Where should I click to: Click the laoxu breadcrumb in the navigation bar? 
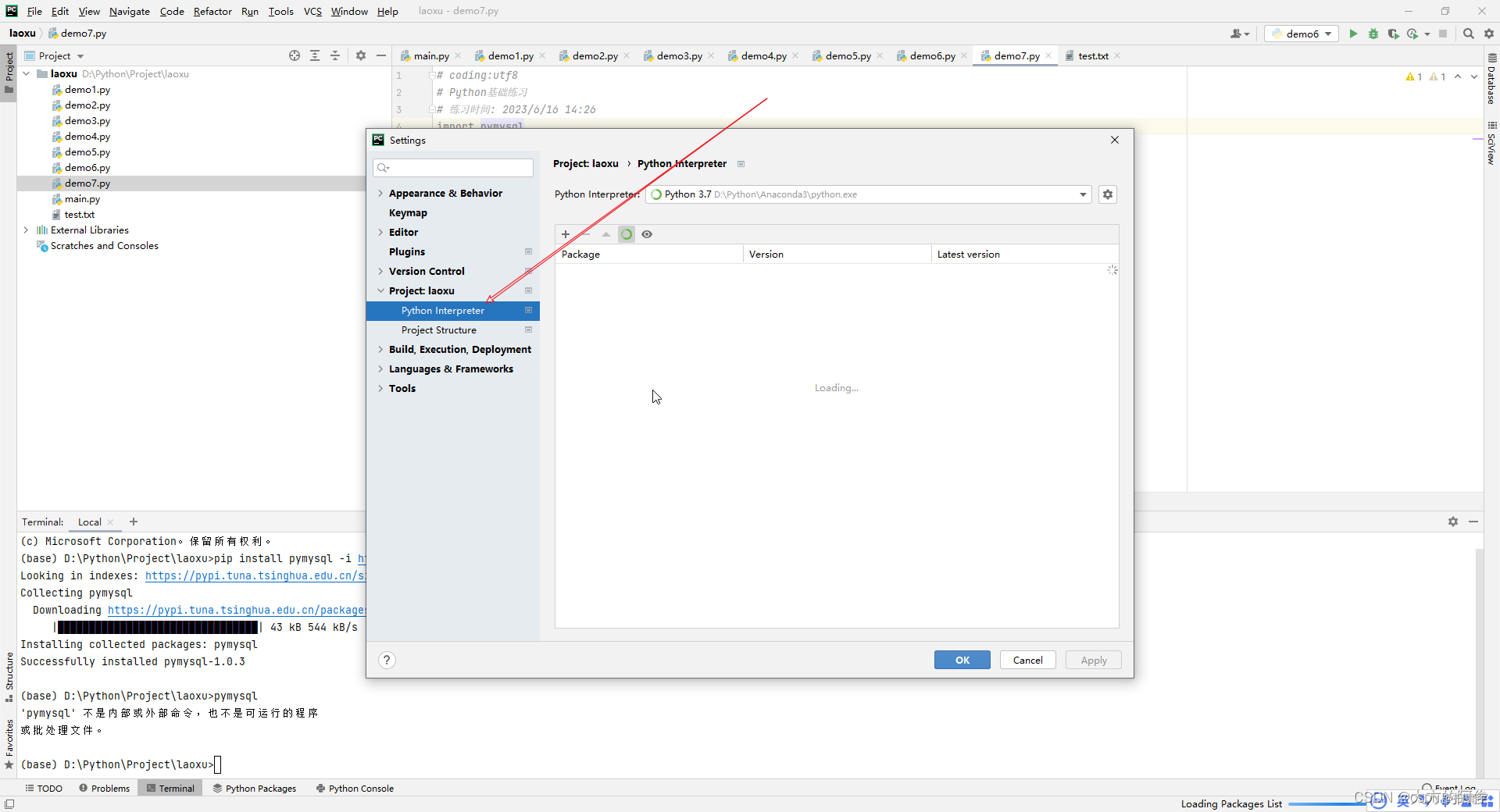tap(23, 34)
